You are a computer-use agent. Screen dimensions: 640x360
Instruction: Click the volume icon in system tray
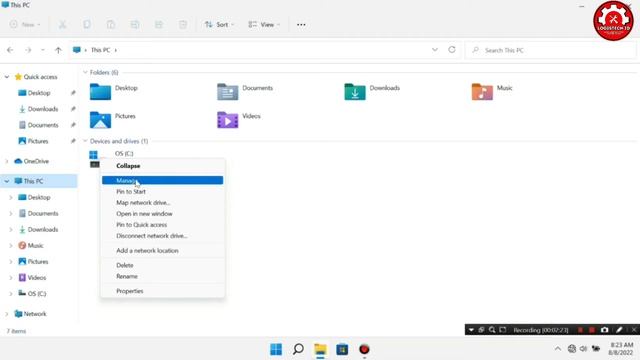583,349
